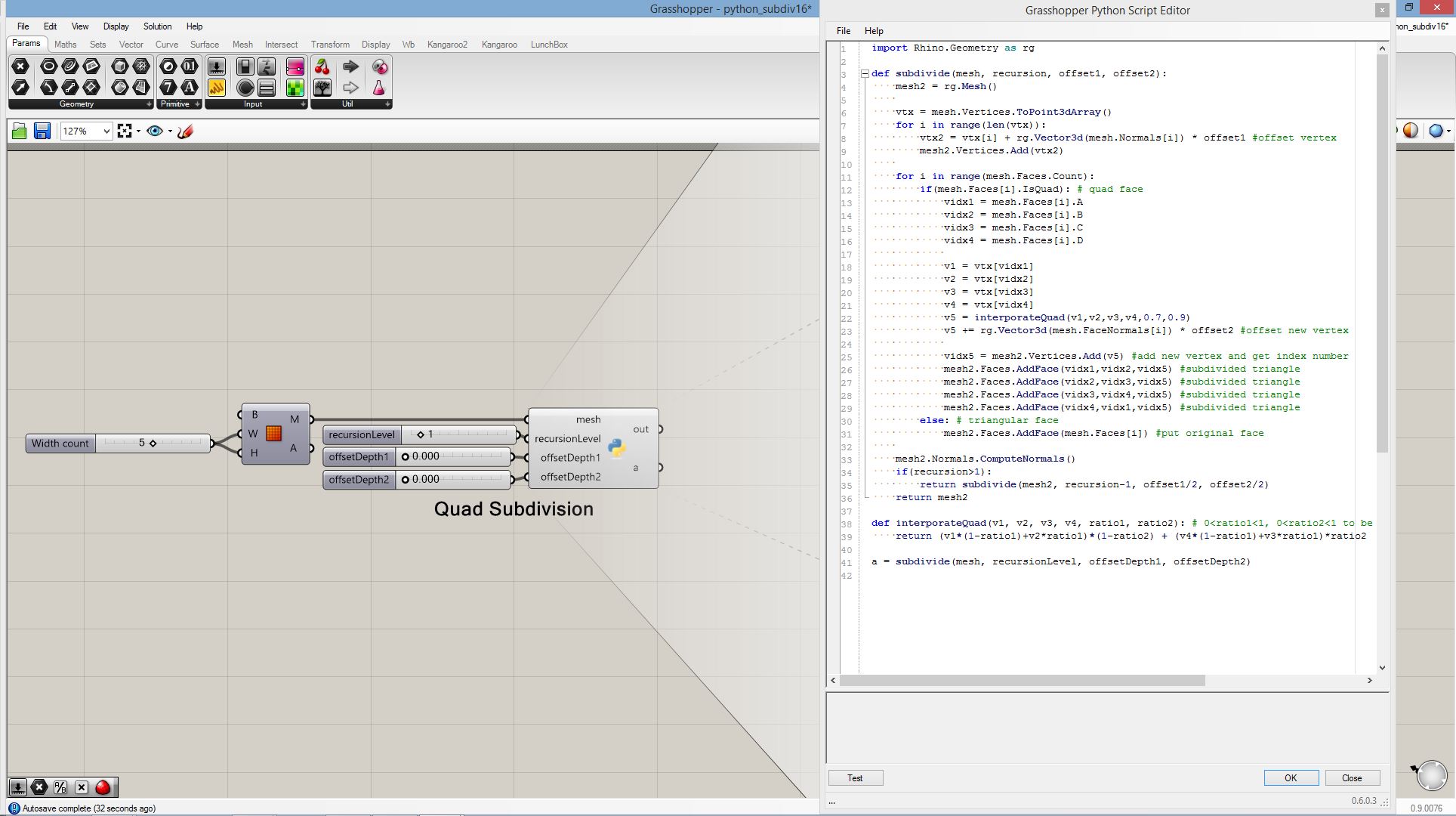
Task: Click OK in the Python Script Editor
Action: click(x=1291, y=778)
